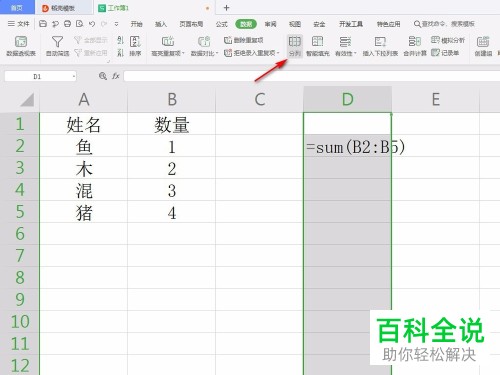Sort ascending with the A-Z icon
Image resolution: width=500 pixels, height=375 pixels.
coord(120,40)
